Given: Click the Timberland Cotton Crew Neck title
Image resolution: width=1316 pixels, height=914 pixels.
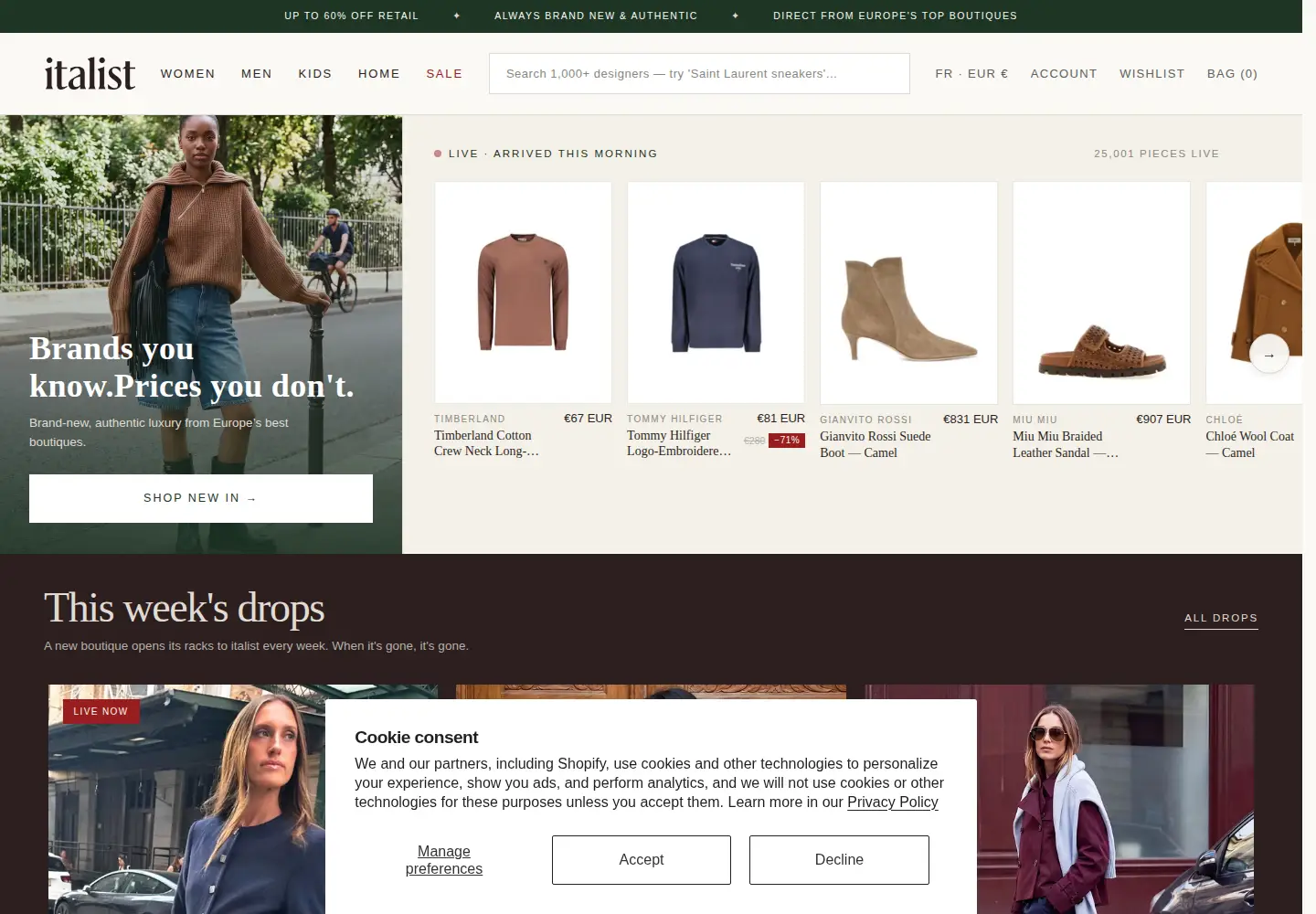Looking at the screenshot, I should (x=487, y=443).
